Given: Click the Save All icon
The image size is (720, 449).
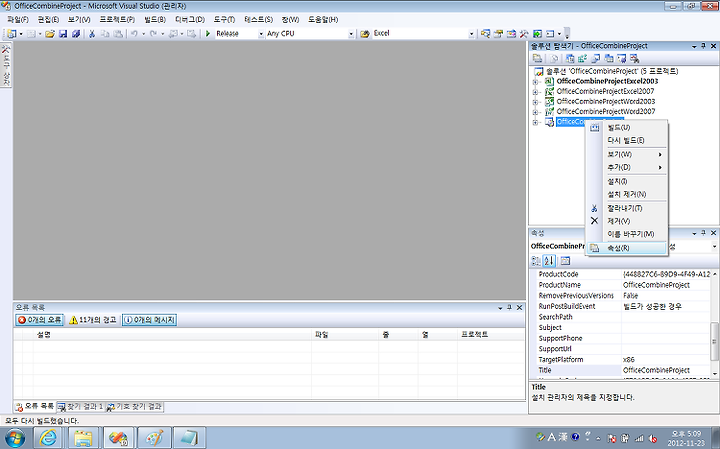Looking at the screenshot, I should [76, 34].
